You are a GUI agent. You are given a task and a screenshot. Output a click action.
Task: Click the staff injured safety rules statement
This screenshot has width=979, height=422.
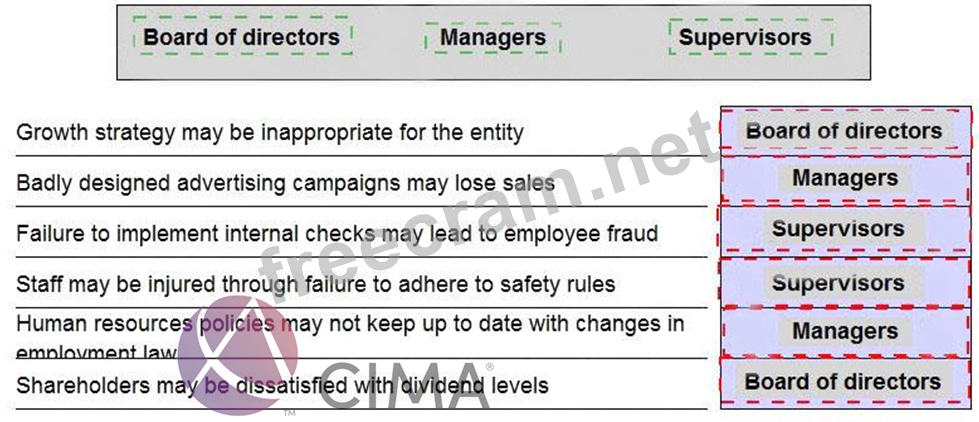[x=315, y=285]
